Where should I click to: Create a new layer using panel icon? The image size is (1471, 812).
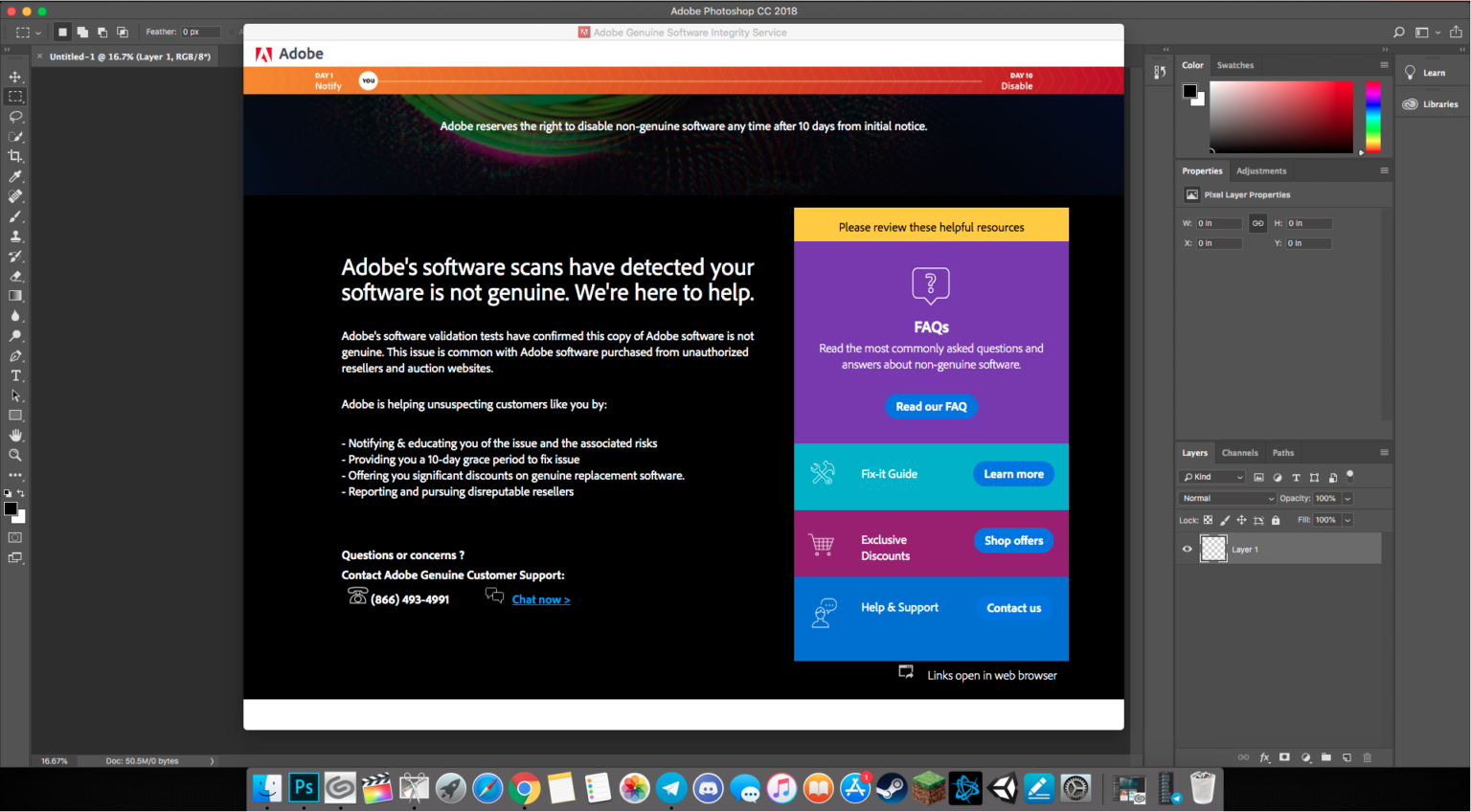pyautogui.click(x=1347, y=757)
